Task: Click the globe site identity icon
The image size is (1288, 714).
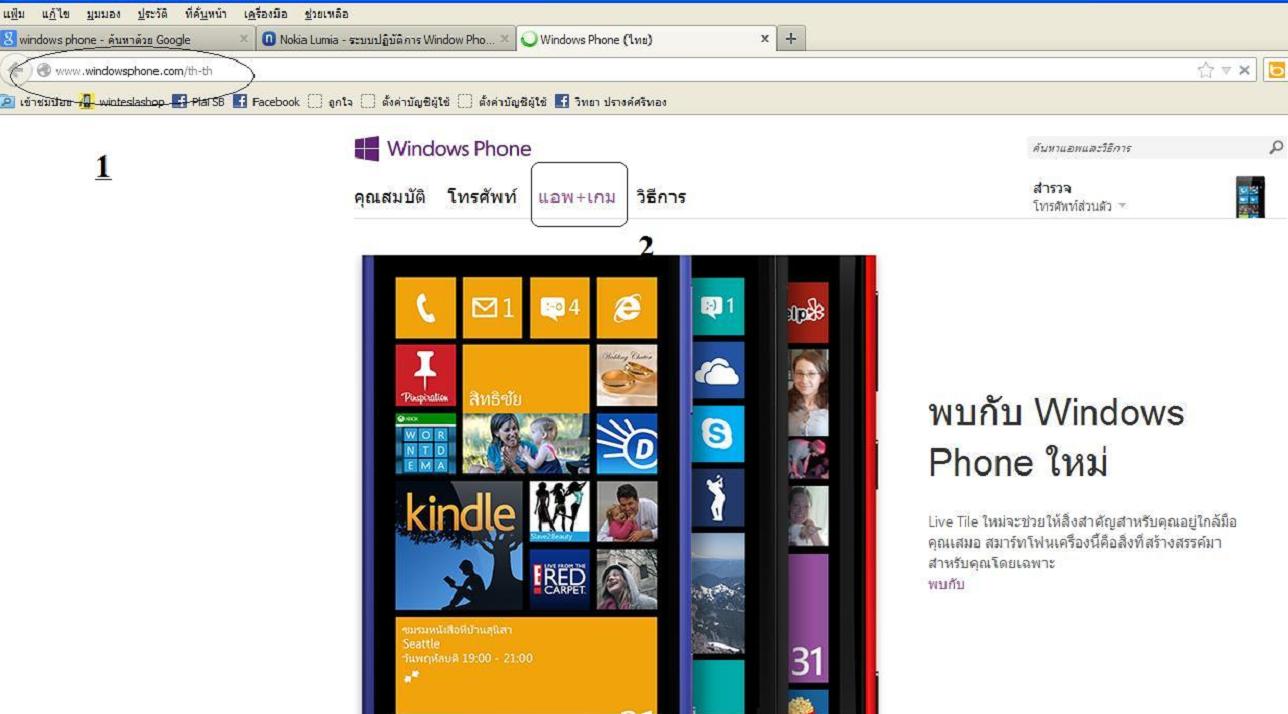Action: (x=43, y=70)
